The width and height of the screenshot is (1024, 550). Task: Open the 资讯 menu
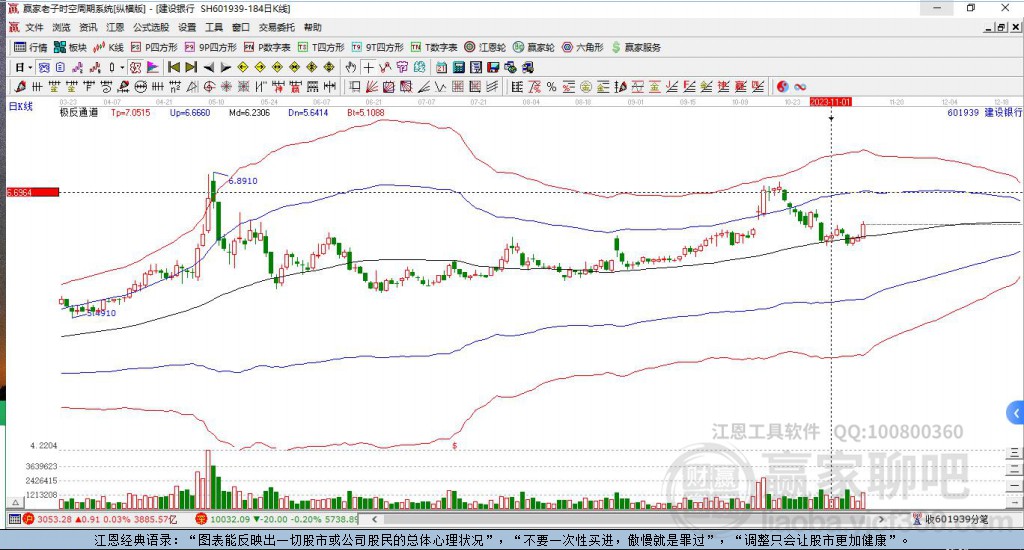(x=88, y=27)
